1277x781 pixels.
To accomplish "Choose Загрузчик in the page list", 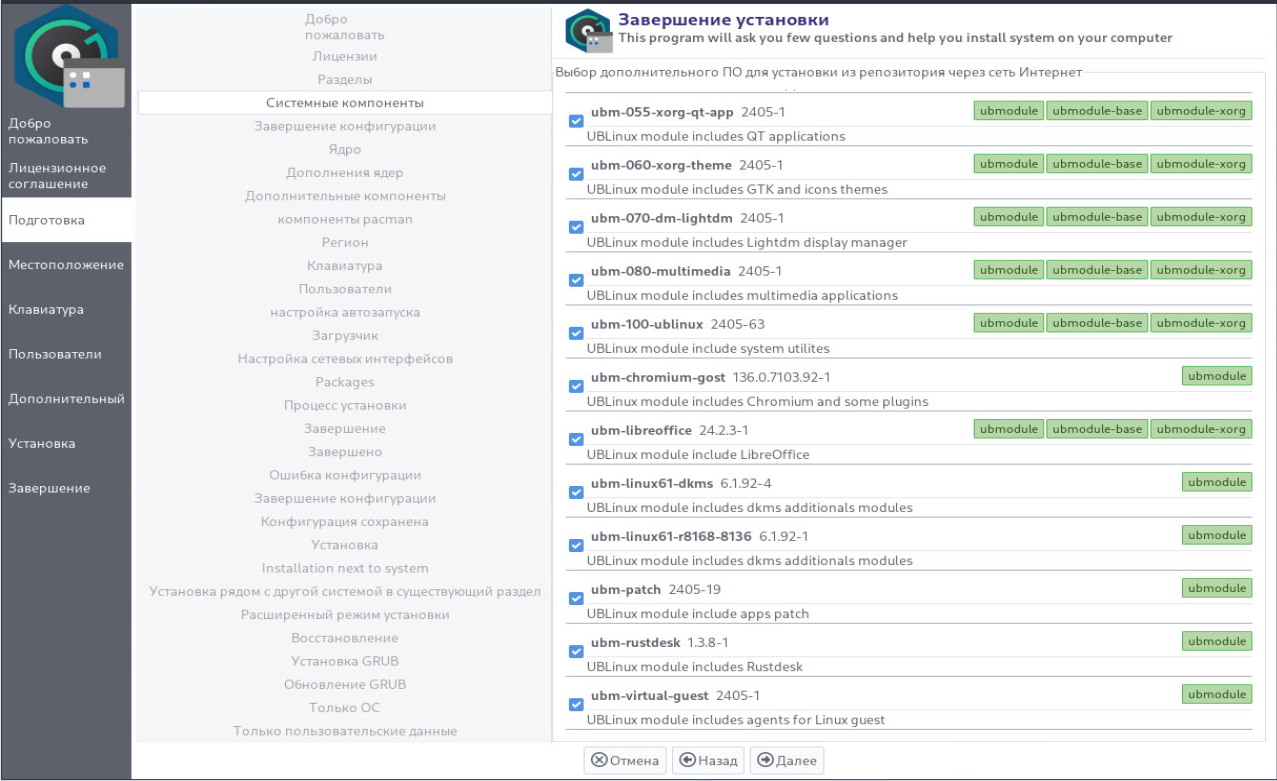I will click(344, 335).
